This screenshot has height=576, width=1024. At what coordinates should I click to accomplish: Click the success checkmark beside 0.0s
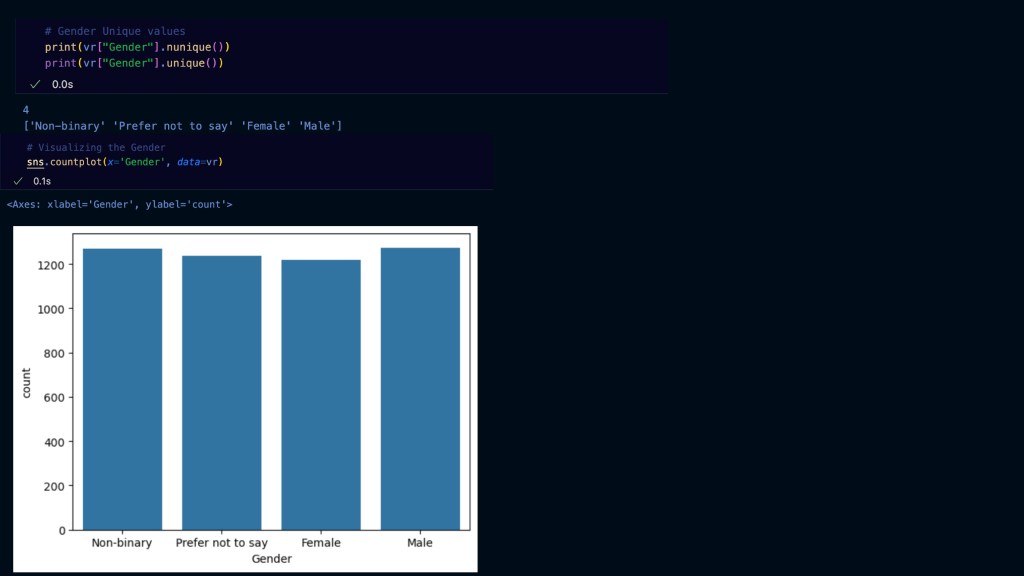tap(34, 85)
